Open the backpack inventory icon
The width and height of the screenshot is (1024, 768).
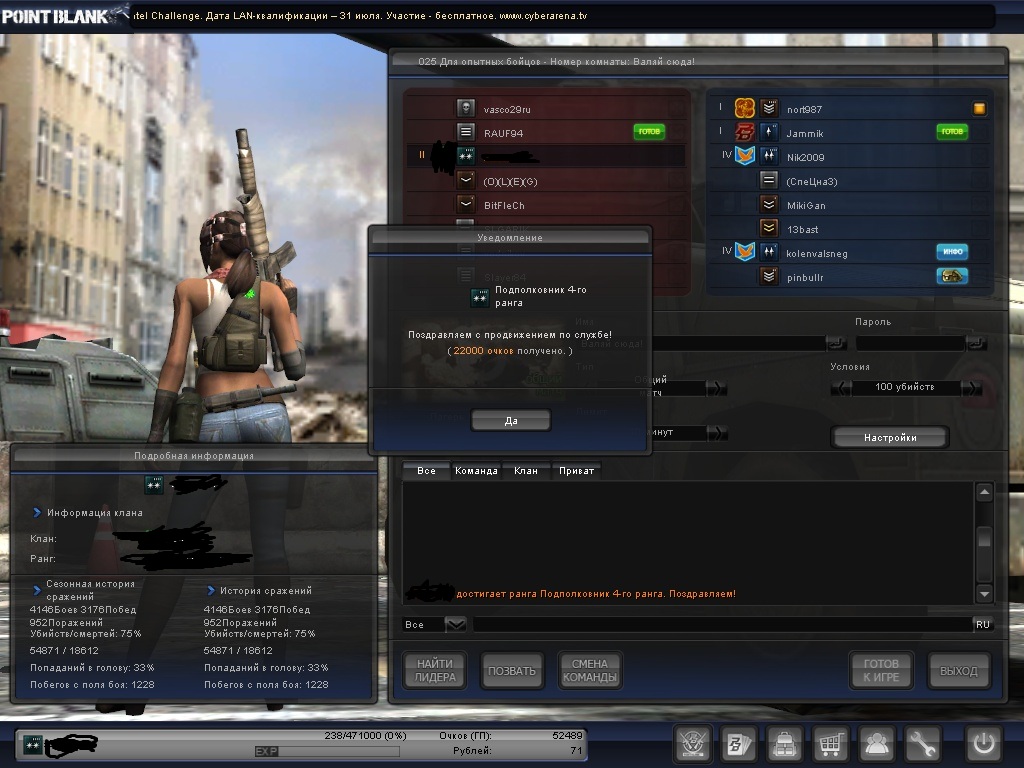[x=784, y=744]
